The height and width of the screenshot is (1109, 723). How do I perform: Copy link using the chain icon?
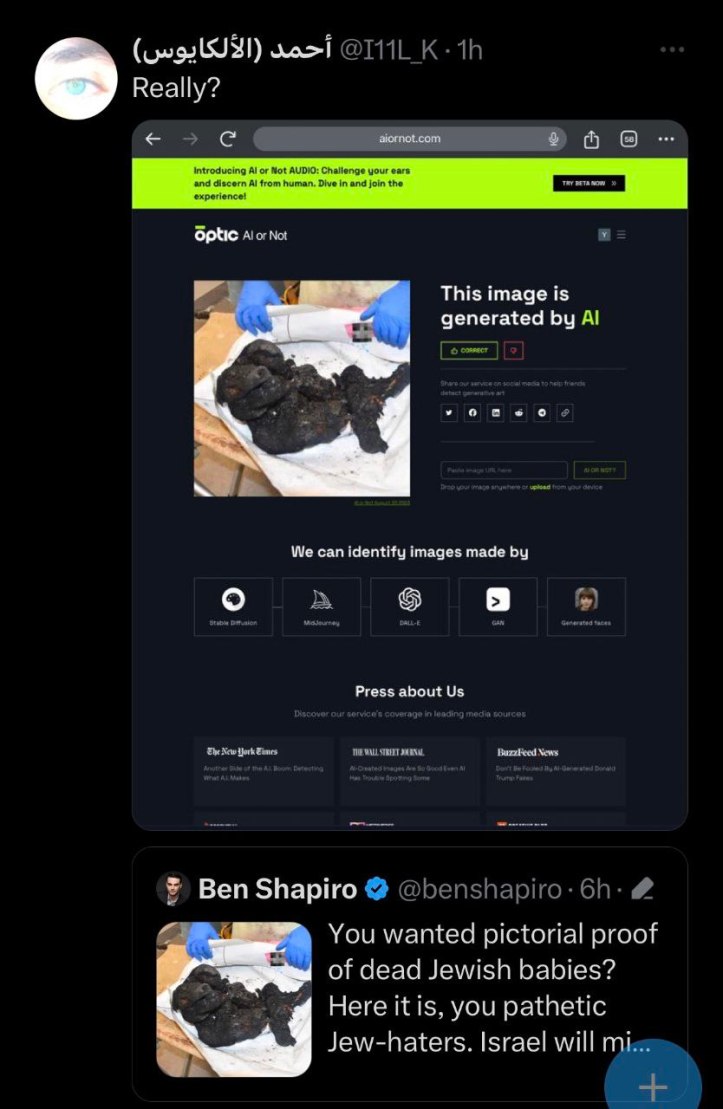pos(565,413)
